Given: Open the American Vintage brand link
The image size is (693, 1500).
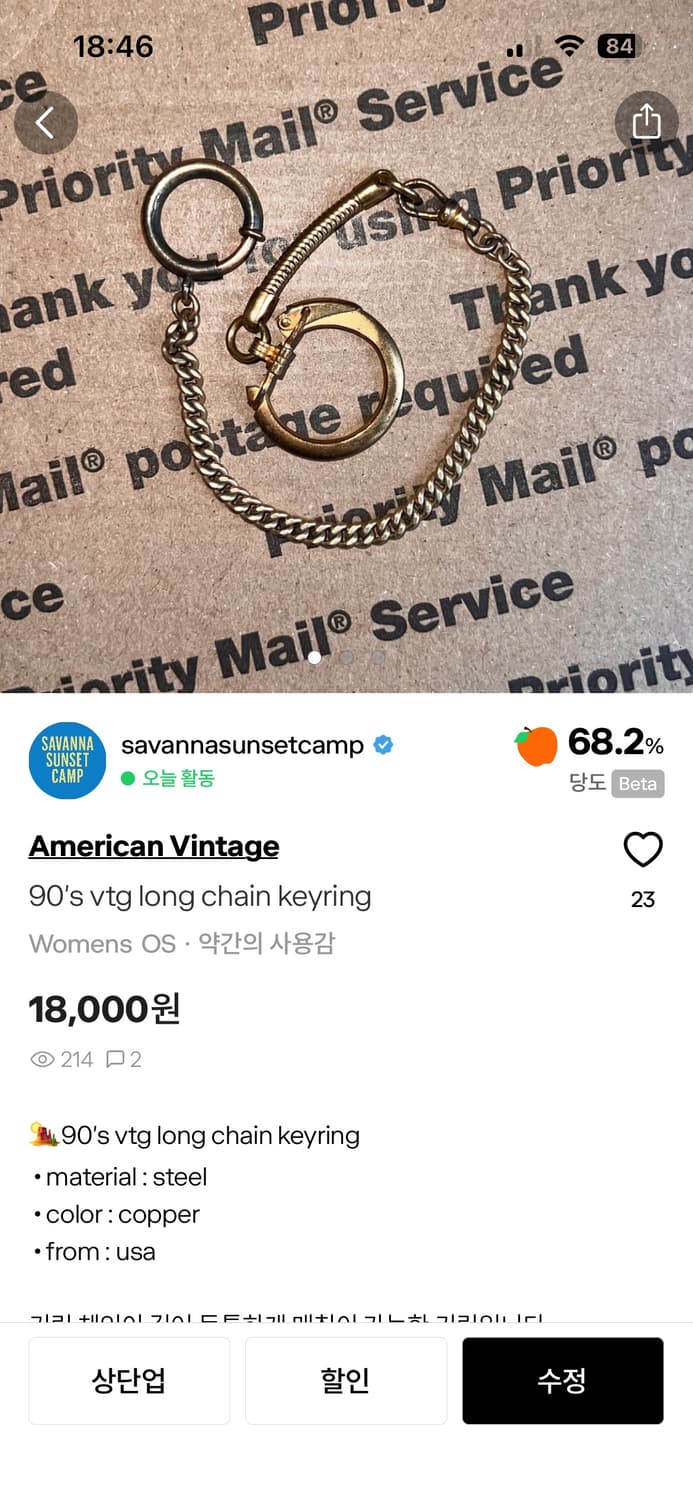Looking at the screenshot, I should [154, 846].
